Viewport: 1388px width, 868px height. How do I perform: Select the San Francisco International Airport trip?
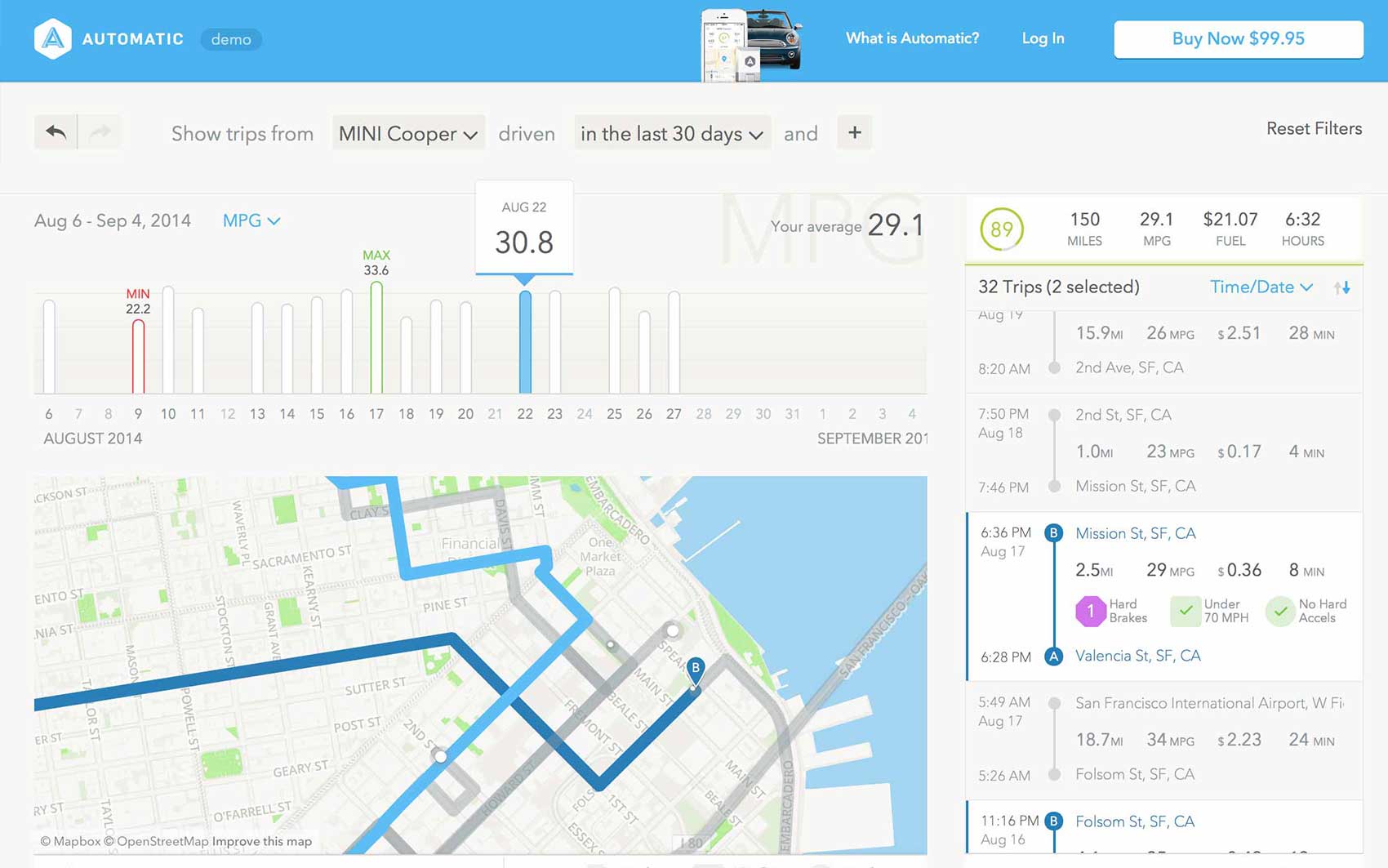1208,704
